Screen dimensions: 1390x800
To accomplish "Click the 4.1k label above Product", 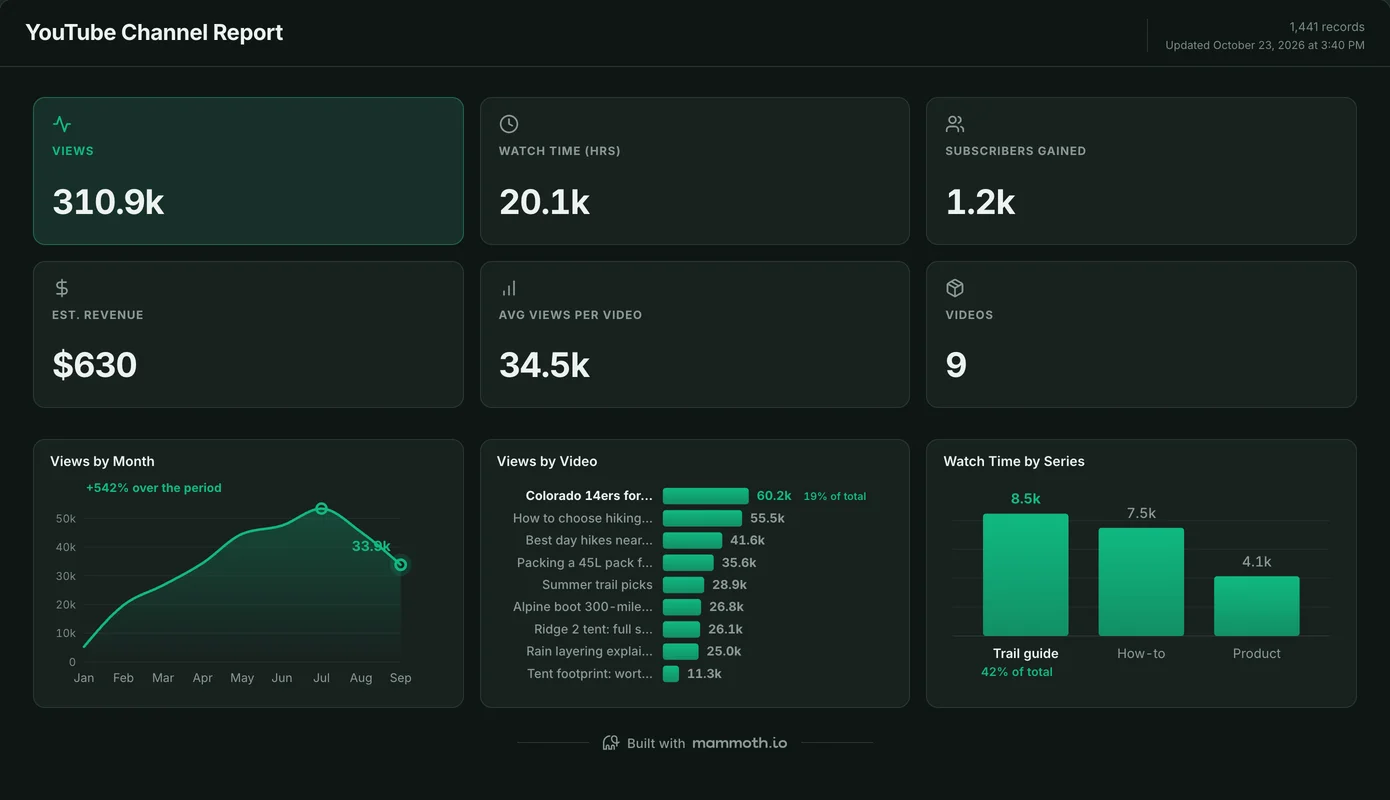I will click(x=1257, y=562).
